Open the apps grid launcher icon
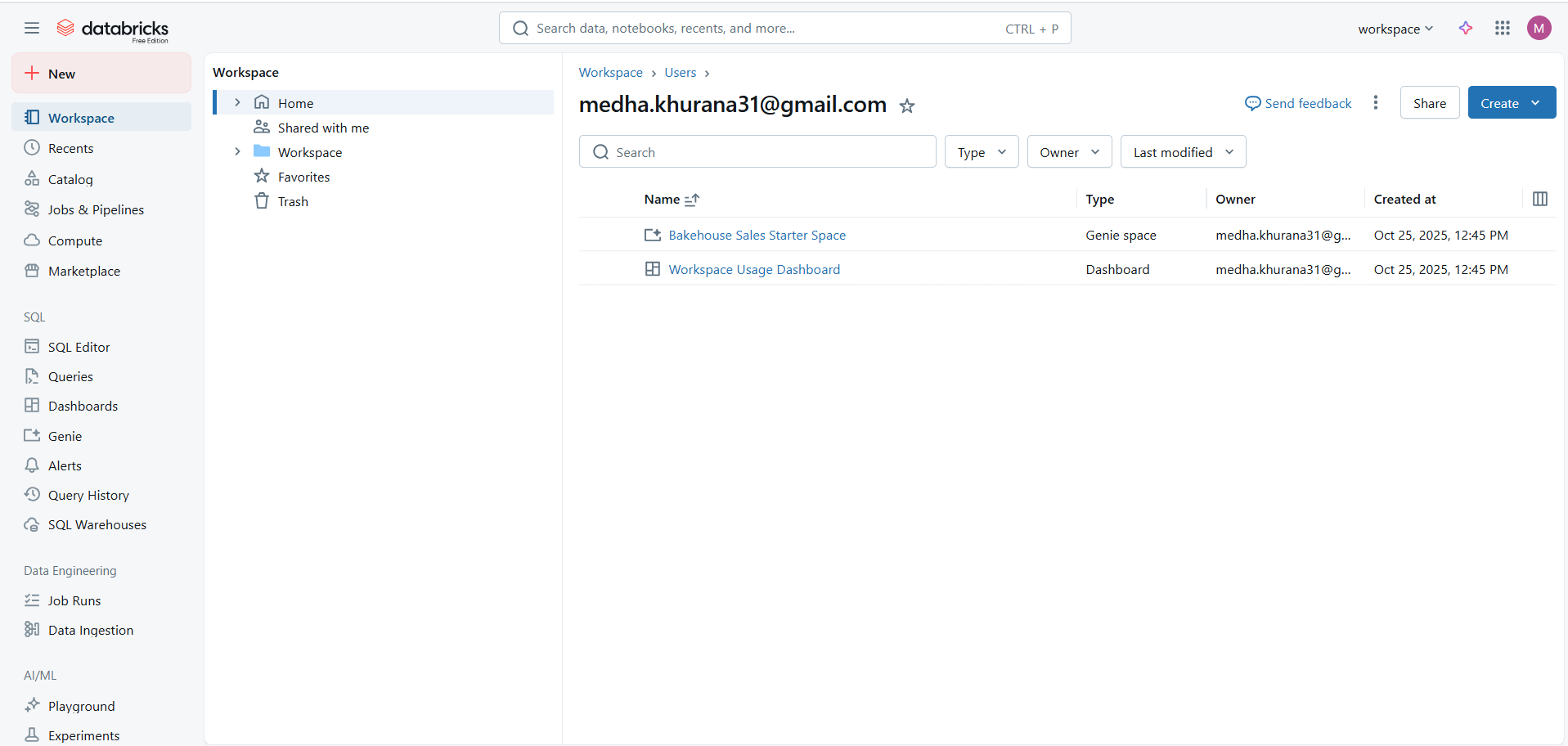The image size is (1568, 746). pos(1502,29)
